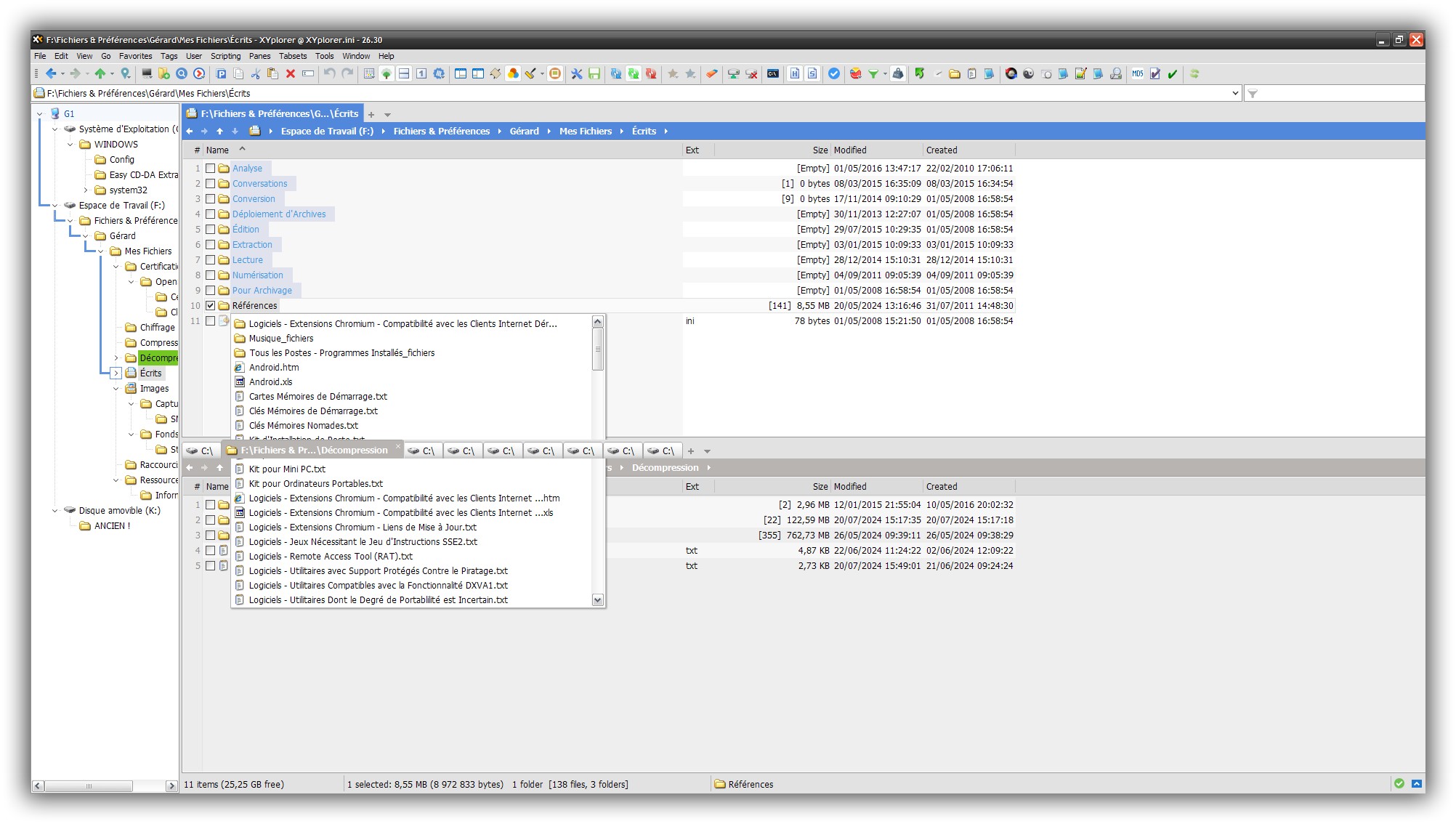Click the scissors Cut icon
This screenshot has width=1456, height=824.
(x=256, y=73)
